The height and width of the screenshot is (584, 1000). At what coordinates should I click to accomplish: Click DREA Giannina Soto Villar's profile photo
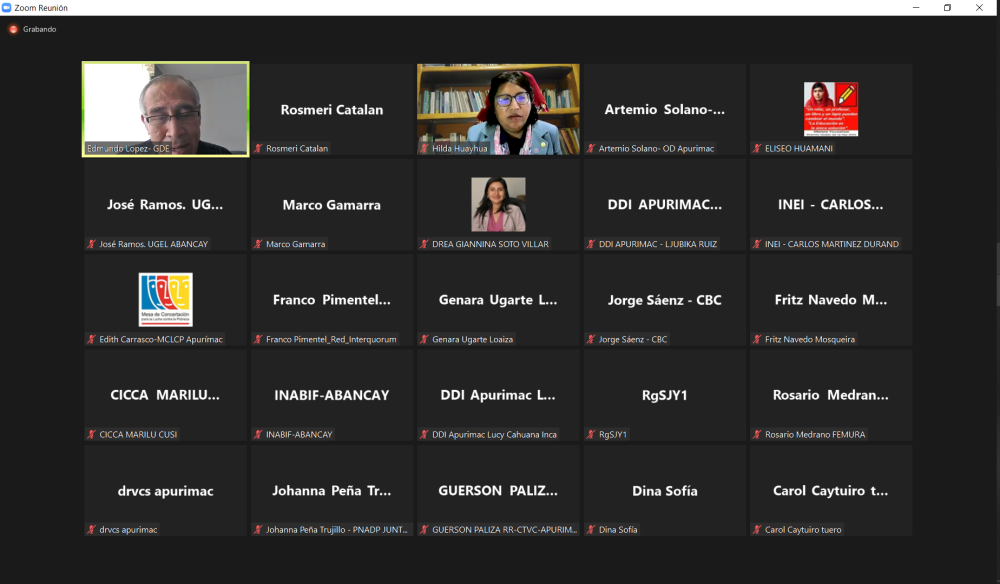[x=498, y=204]
